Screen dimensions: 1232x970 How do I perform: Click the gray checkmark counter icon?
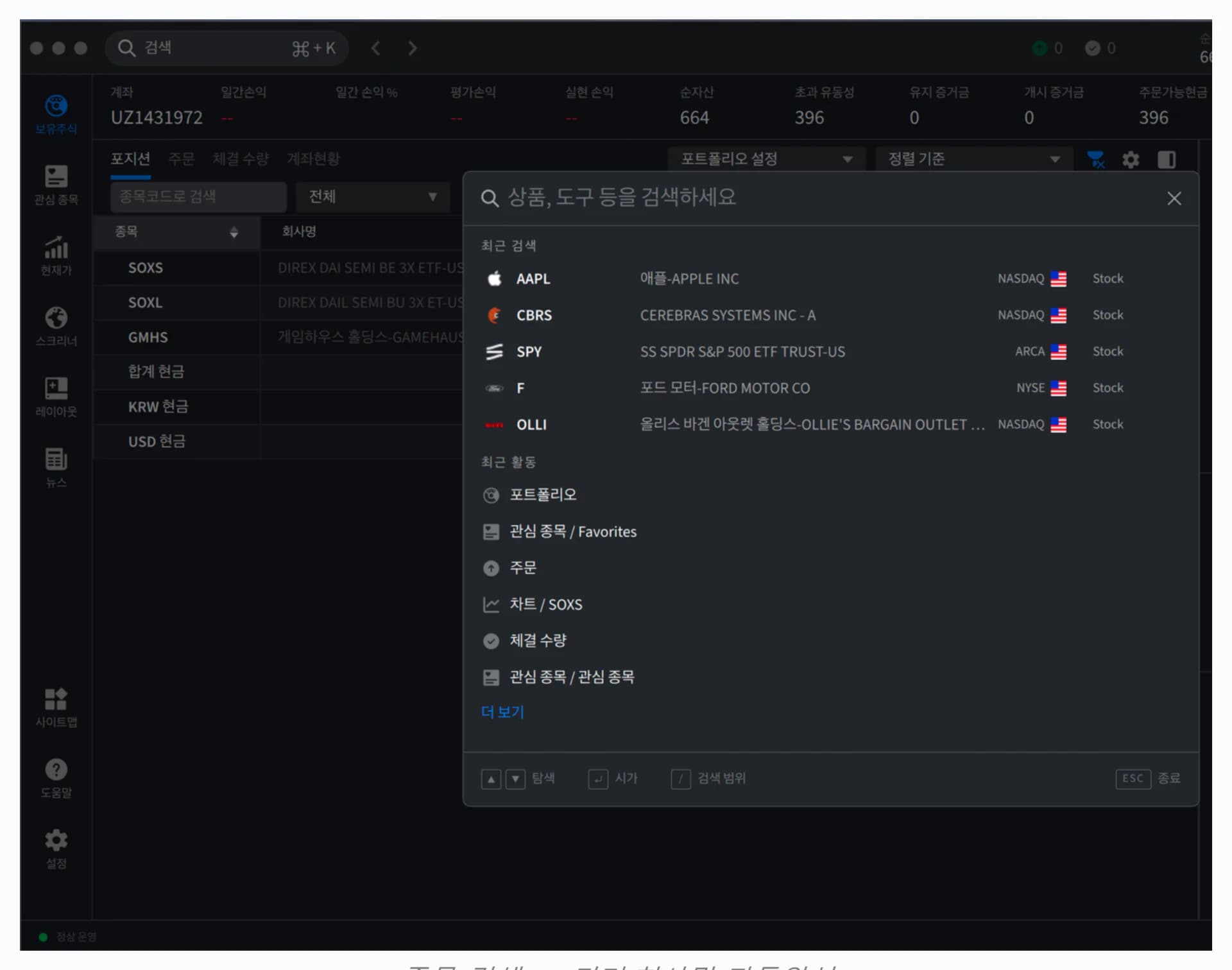click(1093, 48)
